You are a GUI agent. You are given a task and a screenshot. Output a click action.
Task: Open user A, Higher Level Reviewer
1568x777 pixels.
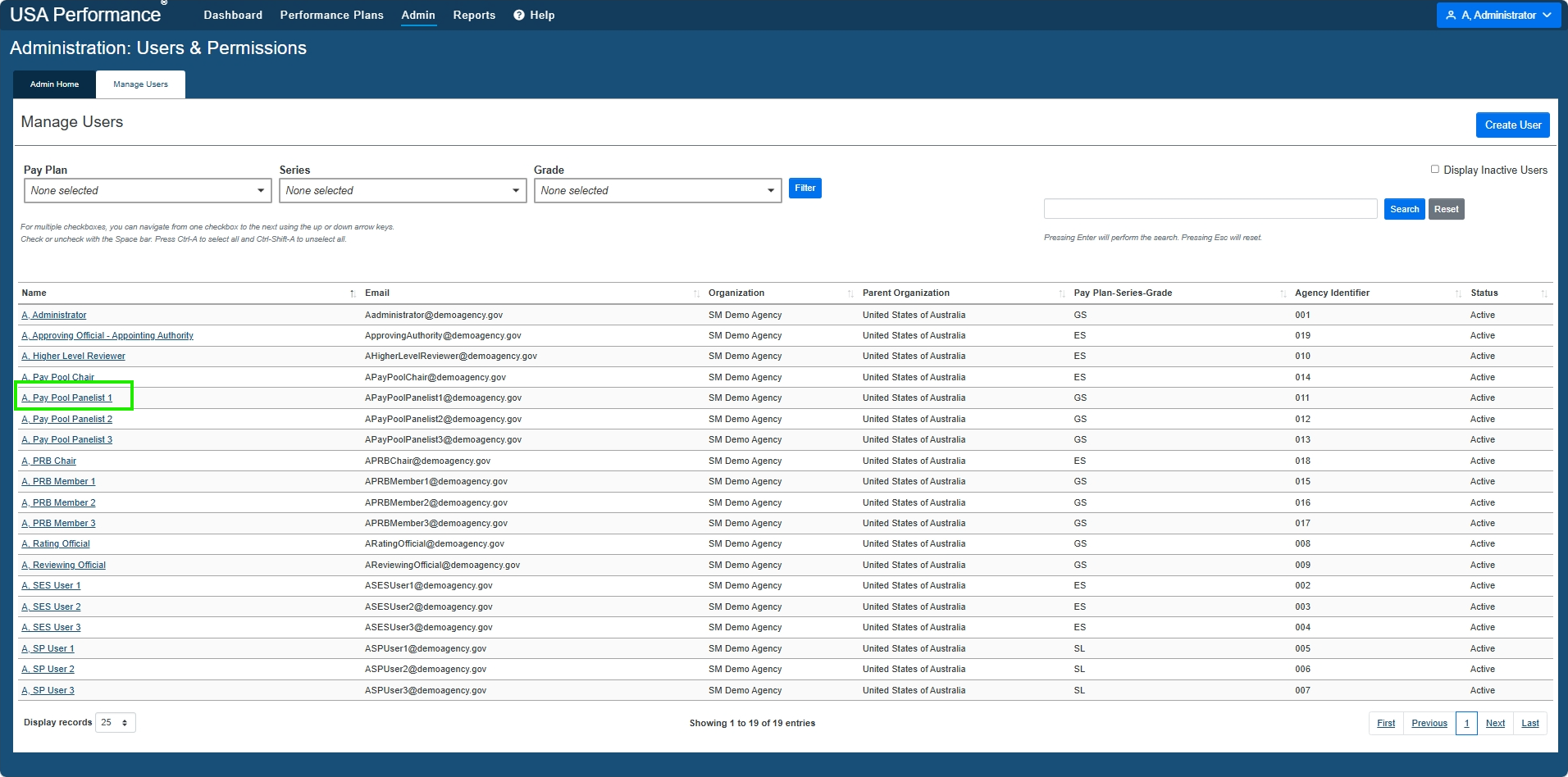(74, 356)
